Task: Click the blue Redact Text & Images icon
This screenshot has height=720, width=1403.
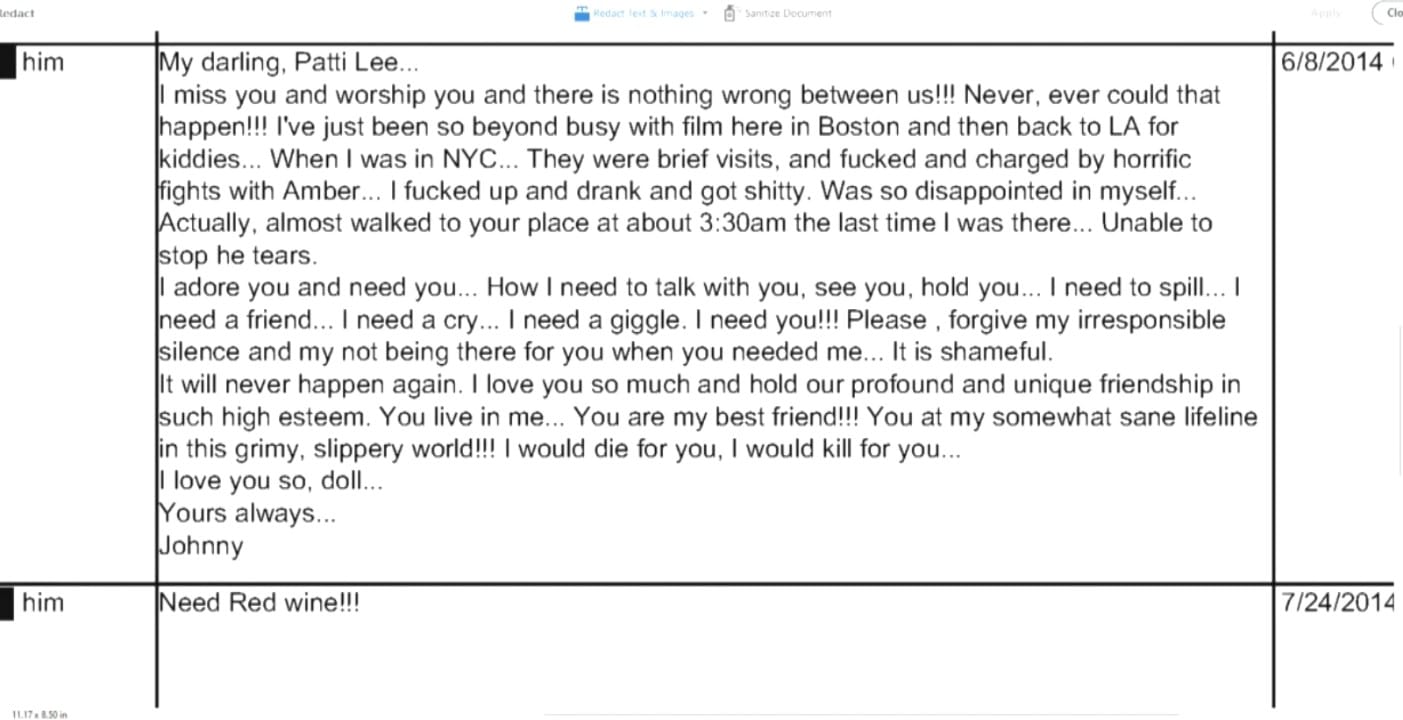Action: click(x=582, y=13)
